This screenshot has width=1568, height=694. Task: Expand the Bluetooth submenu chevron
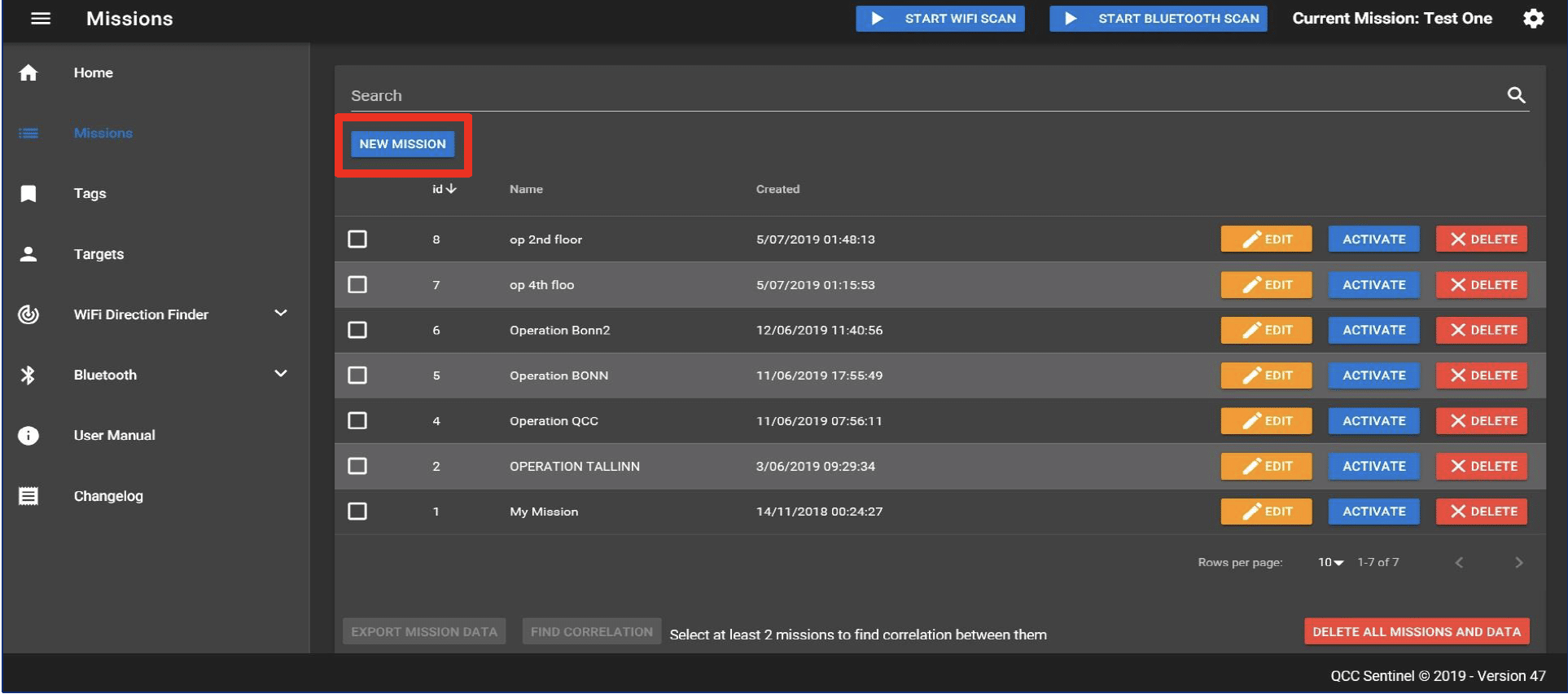281,374
